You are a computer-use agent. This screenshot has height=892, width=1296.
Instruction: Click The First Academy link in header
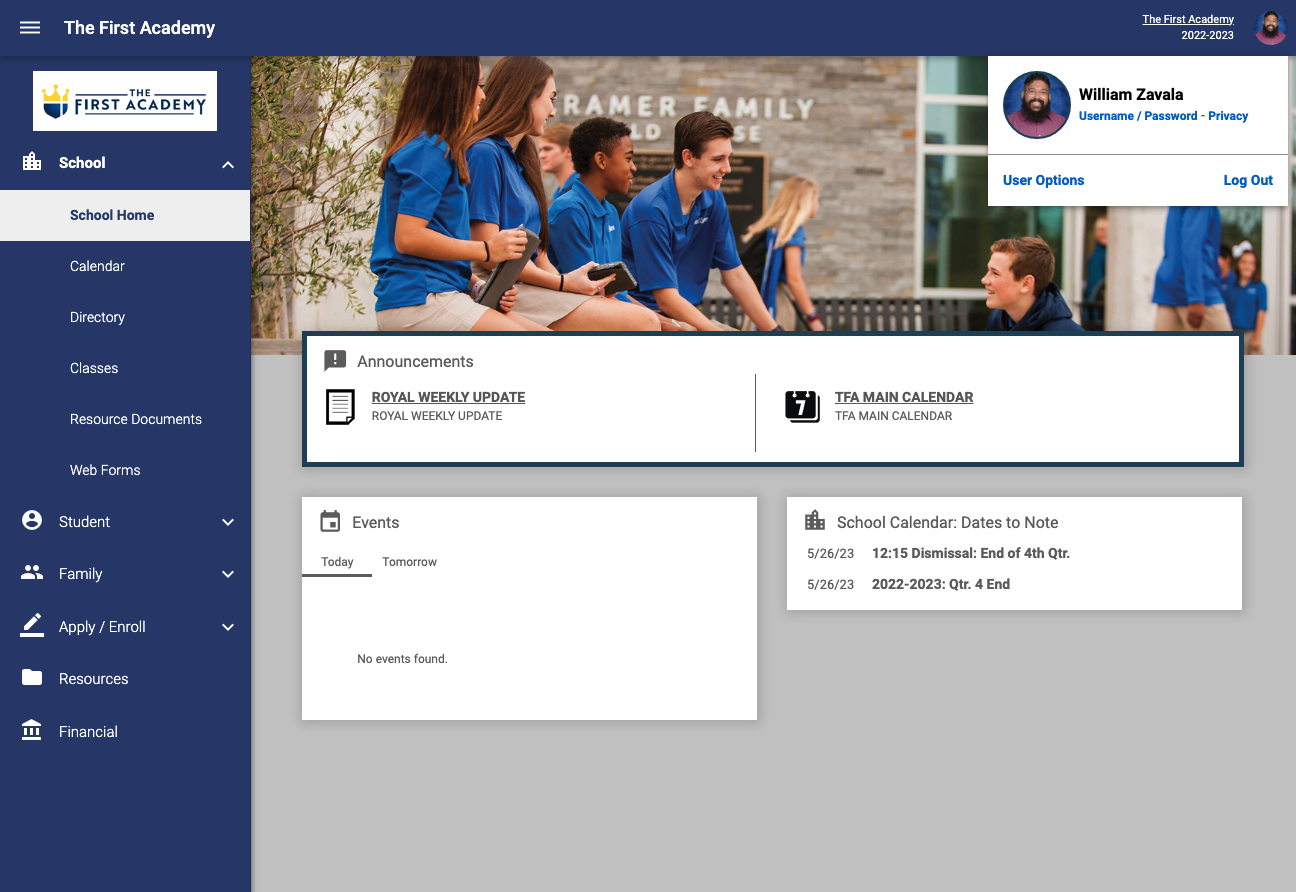coord(1188,19)
